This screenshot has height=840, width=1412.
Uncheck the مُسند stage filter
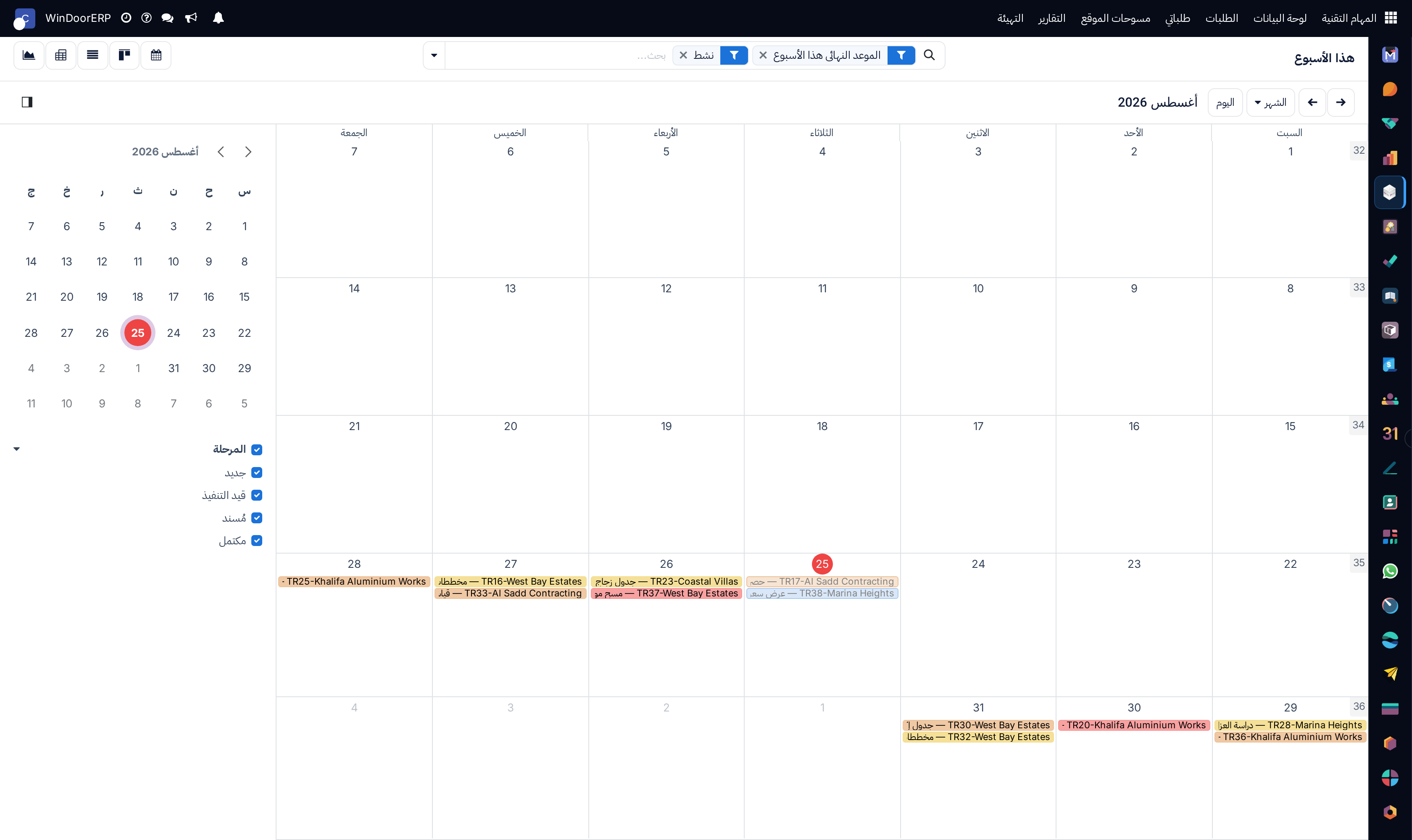point(257,518)
